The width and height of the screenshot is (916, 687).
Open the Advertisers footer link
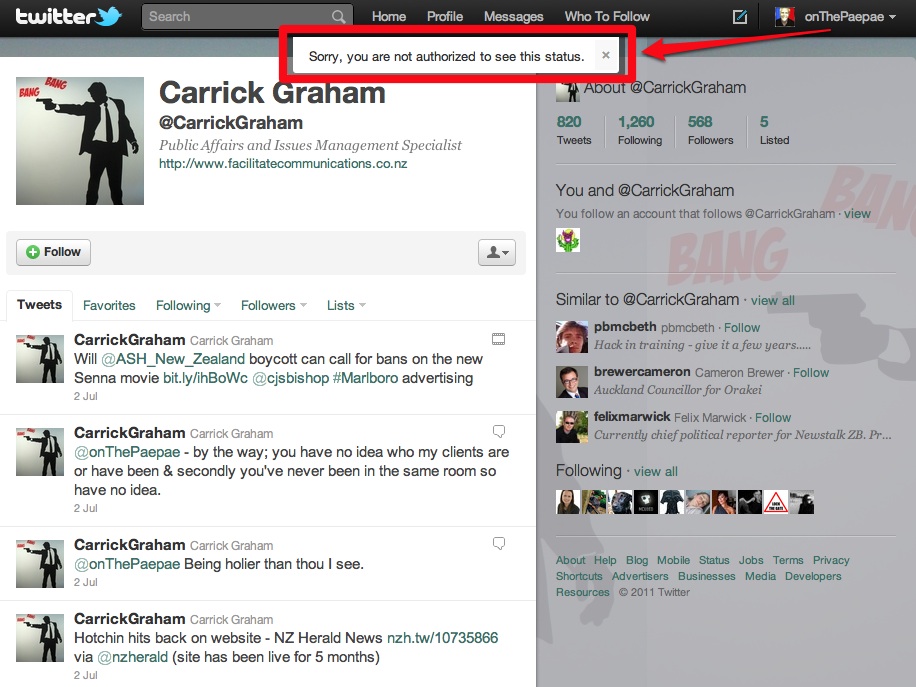(x=640, y=576)
